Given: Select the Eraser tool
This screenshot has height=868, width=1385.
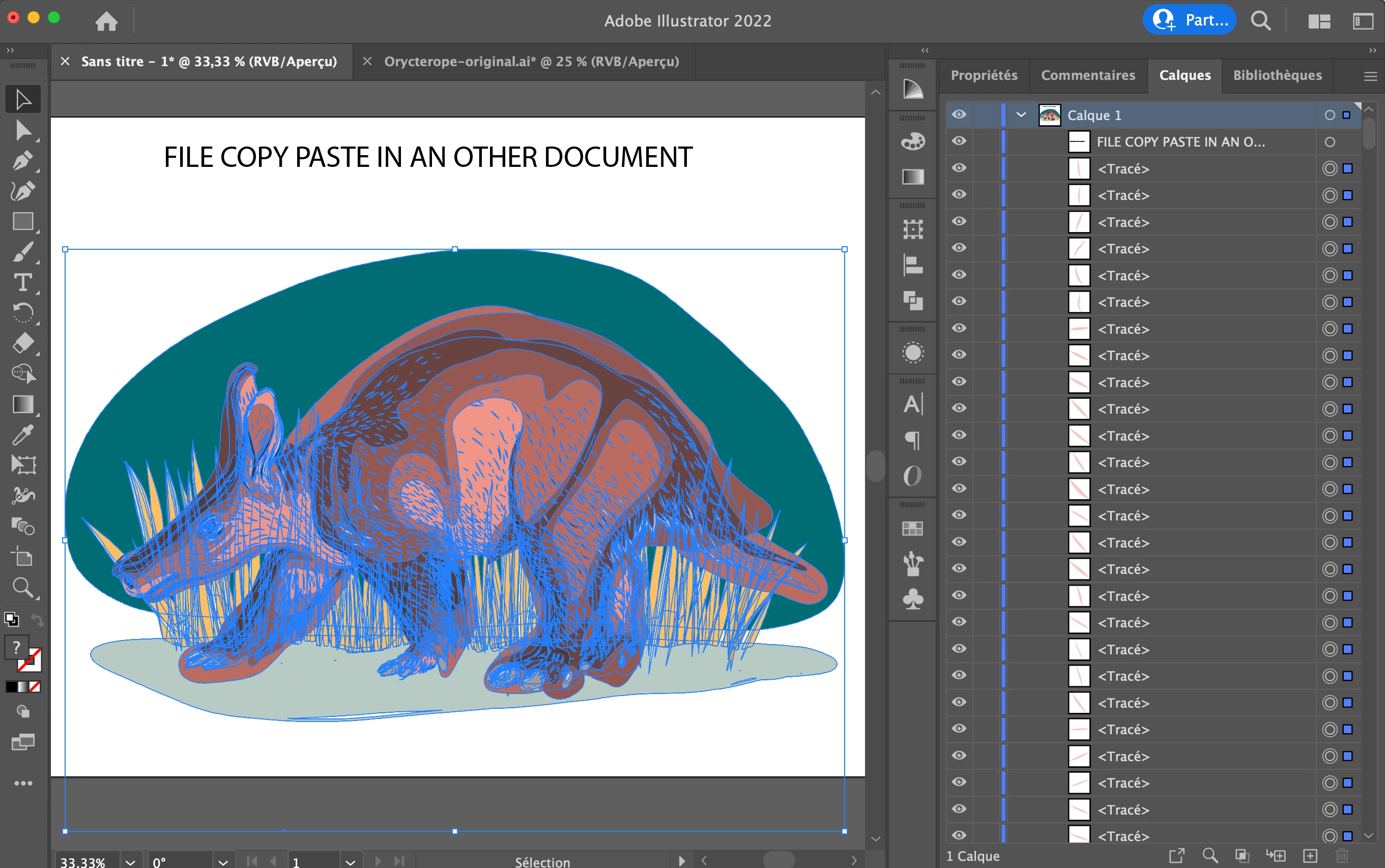Looking at the screenshot, I should click(23, 343).
